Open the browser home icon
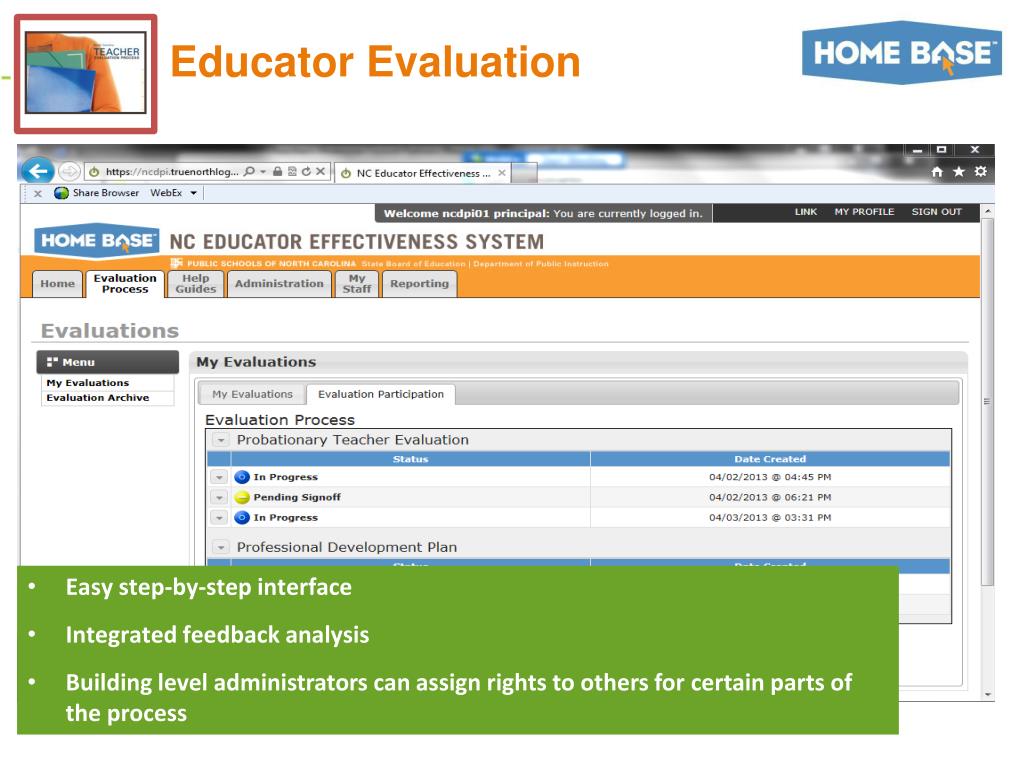The height and width of the screenshot is (768, 1024). click(x=937, y=172)
